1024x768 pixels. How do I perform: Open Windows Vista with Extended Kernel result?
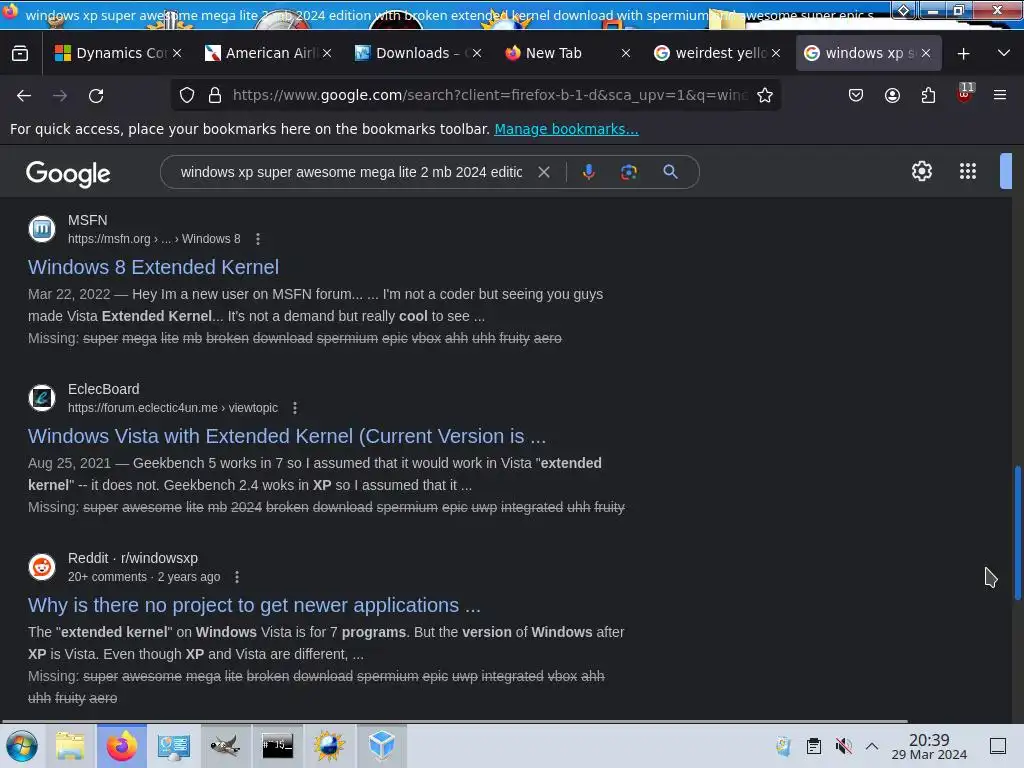pos(287,436)
